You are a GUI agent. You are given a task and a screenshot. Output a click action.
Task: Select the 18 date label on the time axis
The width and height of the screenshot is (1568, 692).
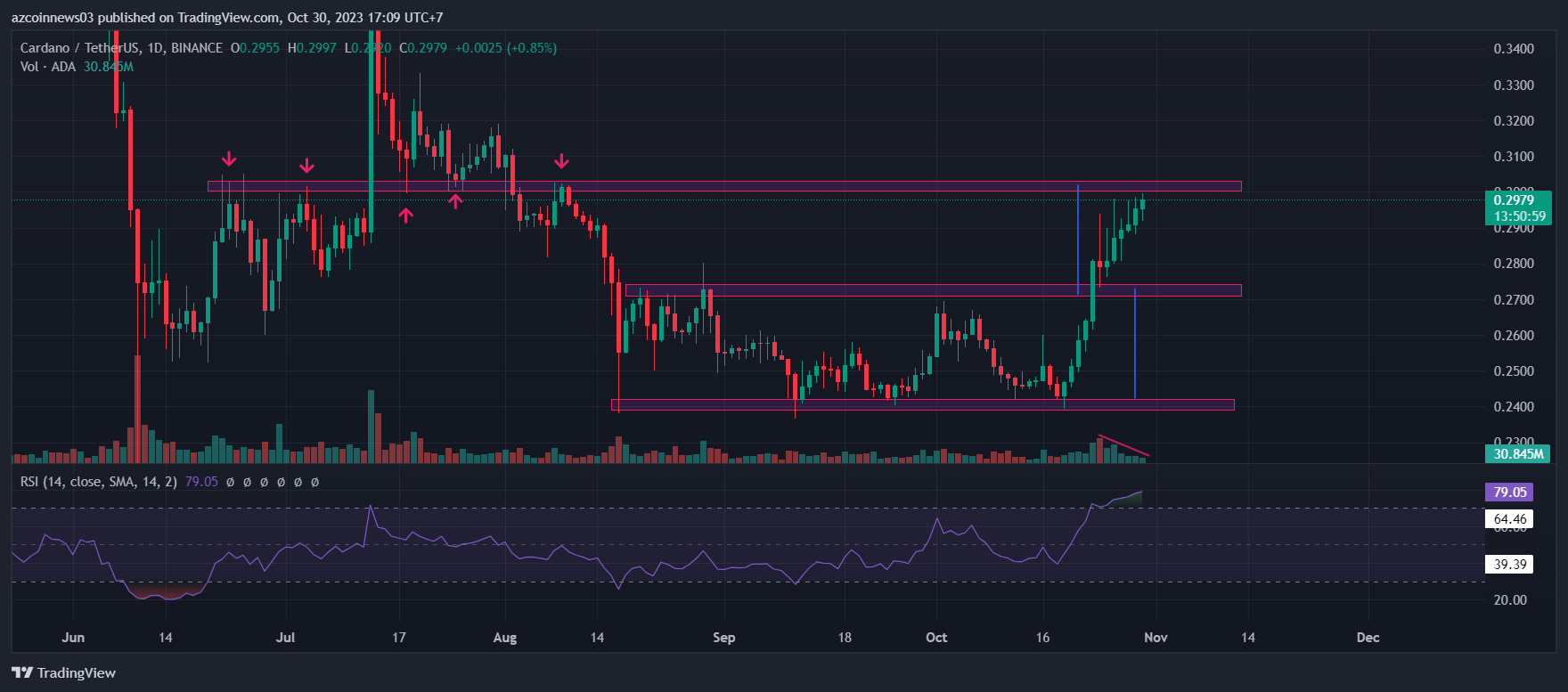click(x=845, y=638)
